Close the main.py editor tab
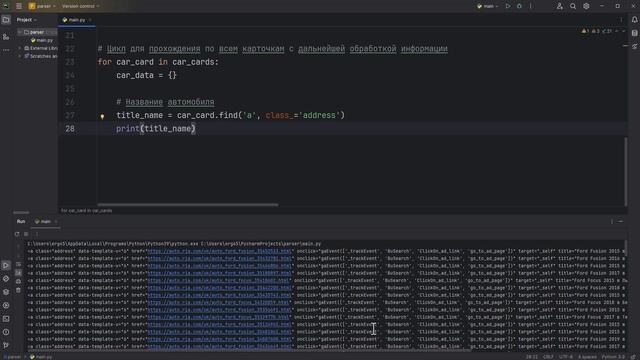 pyautogui.click(x=90, y=20)
